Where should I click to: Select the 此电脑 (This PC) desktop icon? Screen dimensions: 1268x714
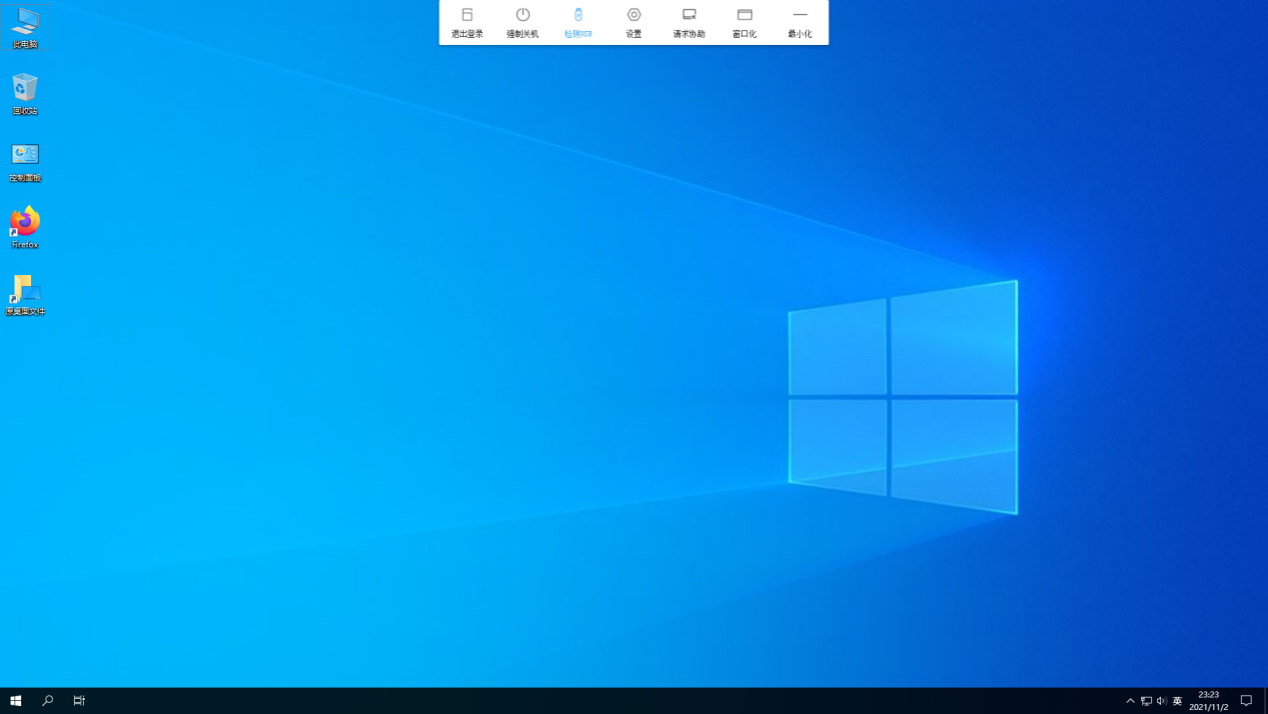tap(25, 28)
